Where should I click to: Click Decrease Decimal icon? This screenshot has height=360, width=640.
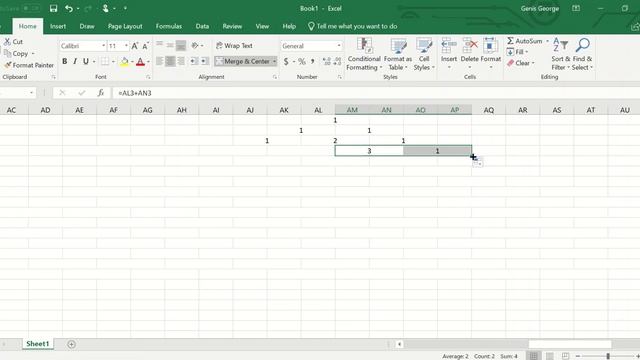click(x=337, y=62)
